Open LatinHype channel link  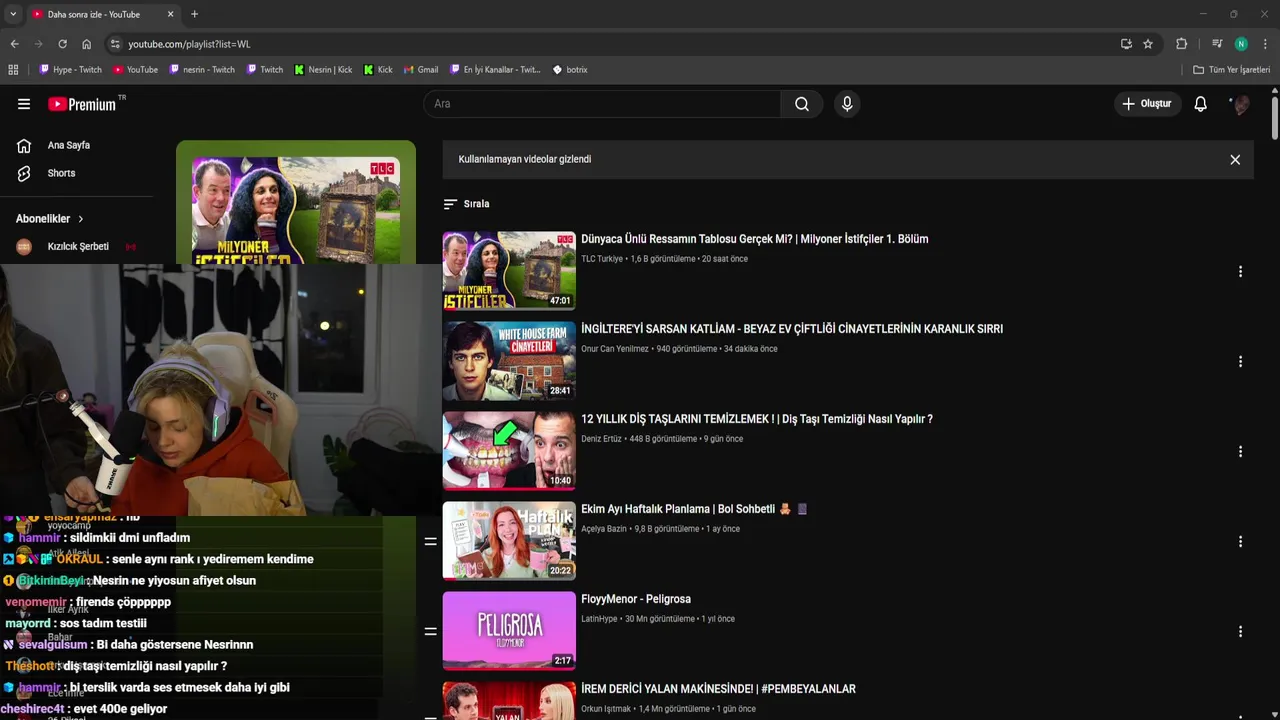[x=600, y=619]
